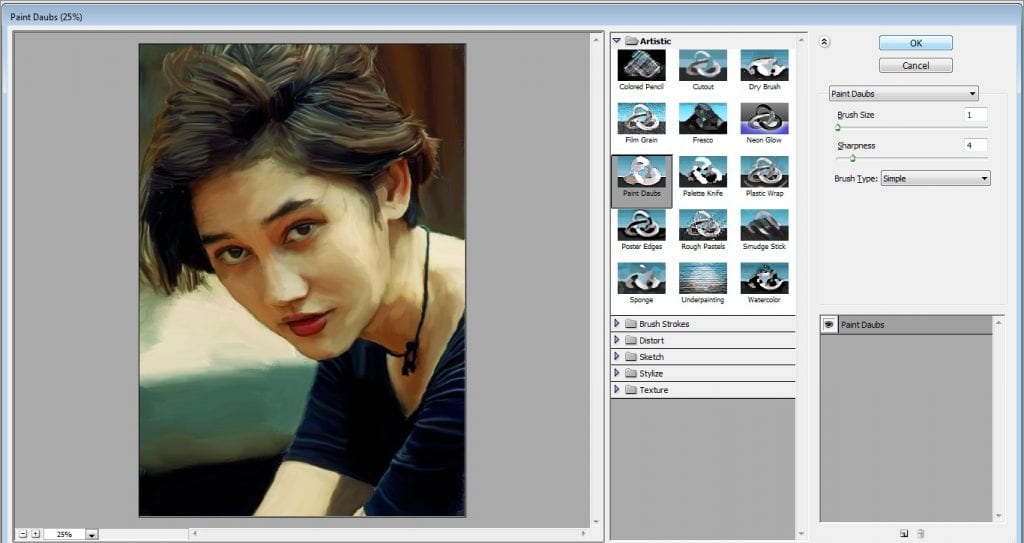Click the new effect layer icon
This screenshot has width=1024, height=543.
[x=904, y=533]
